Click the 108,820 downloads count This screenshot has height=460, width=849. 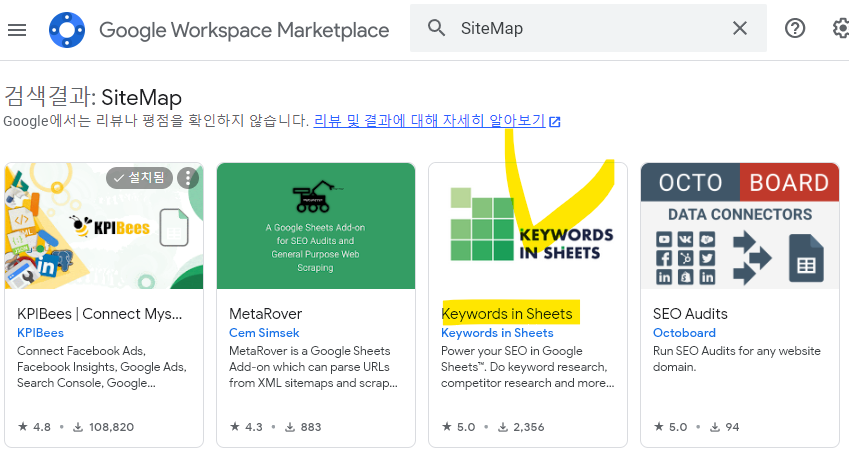click(103, 427)
